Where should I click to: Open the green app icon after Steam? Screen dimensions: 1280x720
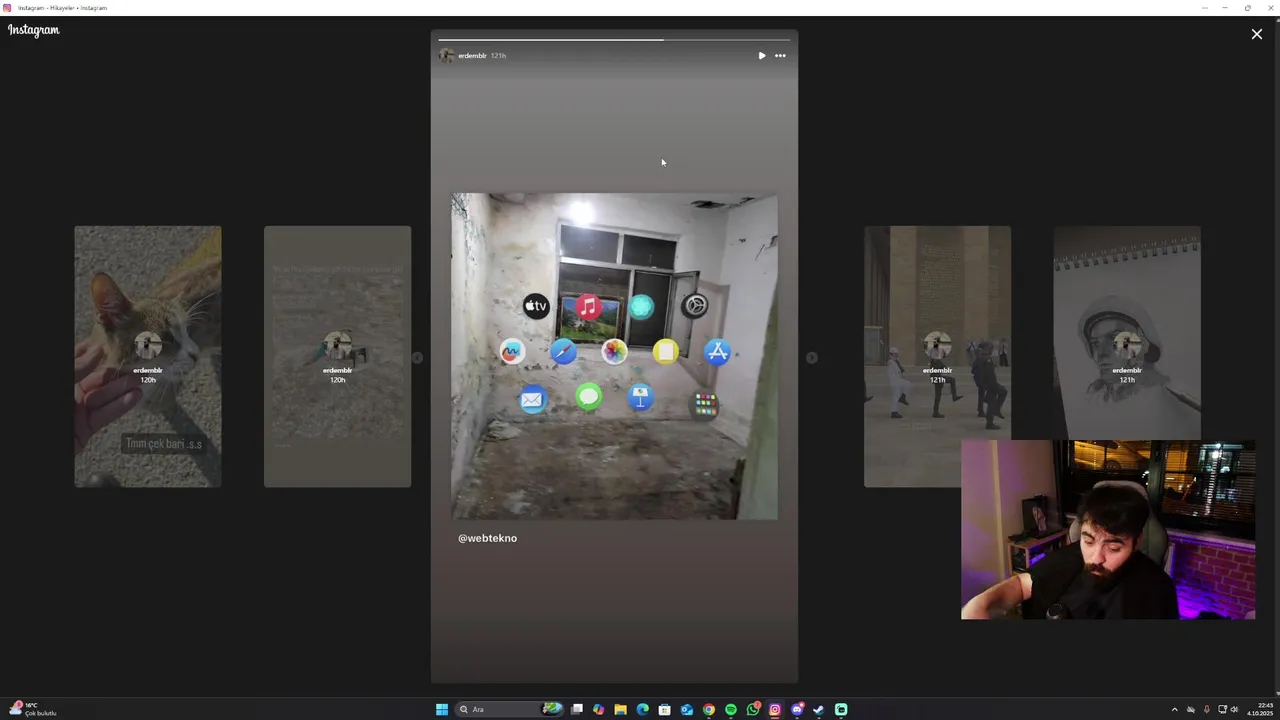[x=841, y=710]
